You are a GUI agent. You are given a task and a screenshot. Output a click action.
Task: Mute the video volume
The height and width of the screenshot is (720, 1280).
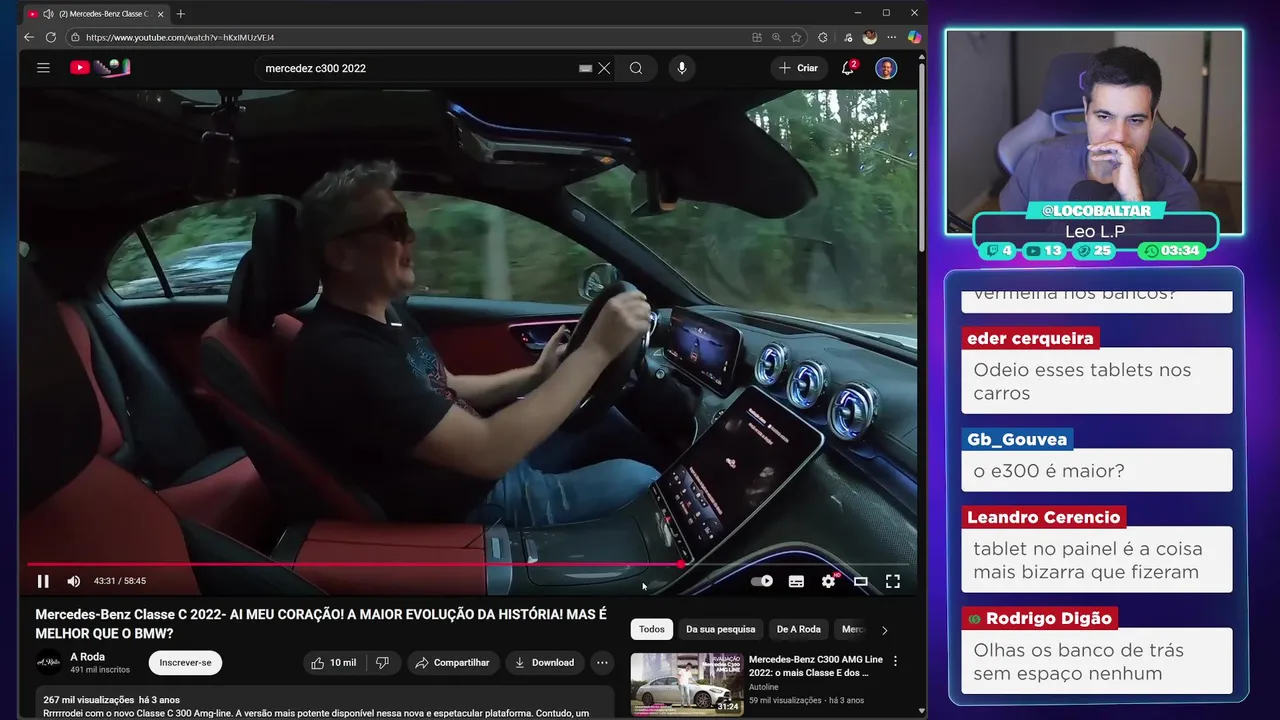pyautogui.click(x=73, y=581)
